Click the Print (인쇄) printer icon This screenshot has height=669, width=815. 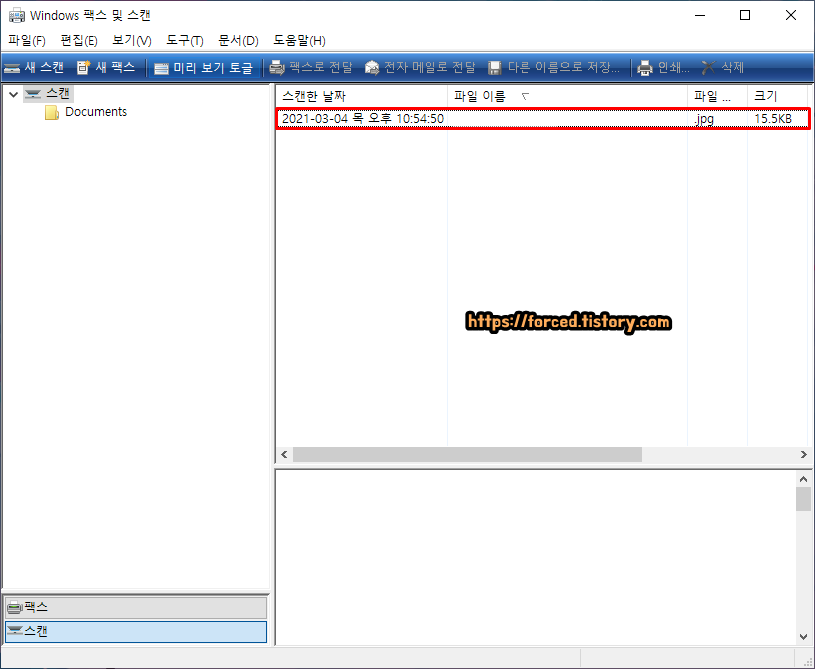click(645, 68)
